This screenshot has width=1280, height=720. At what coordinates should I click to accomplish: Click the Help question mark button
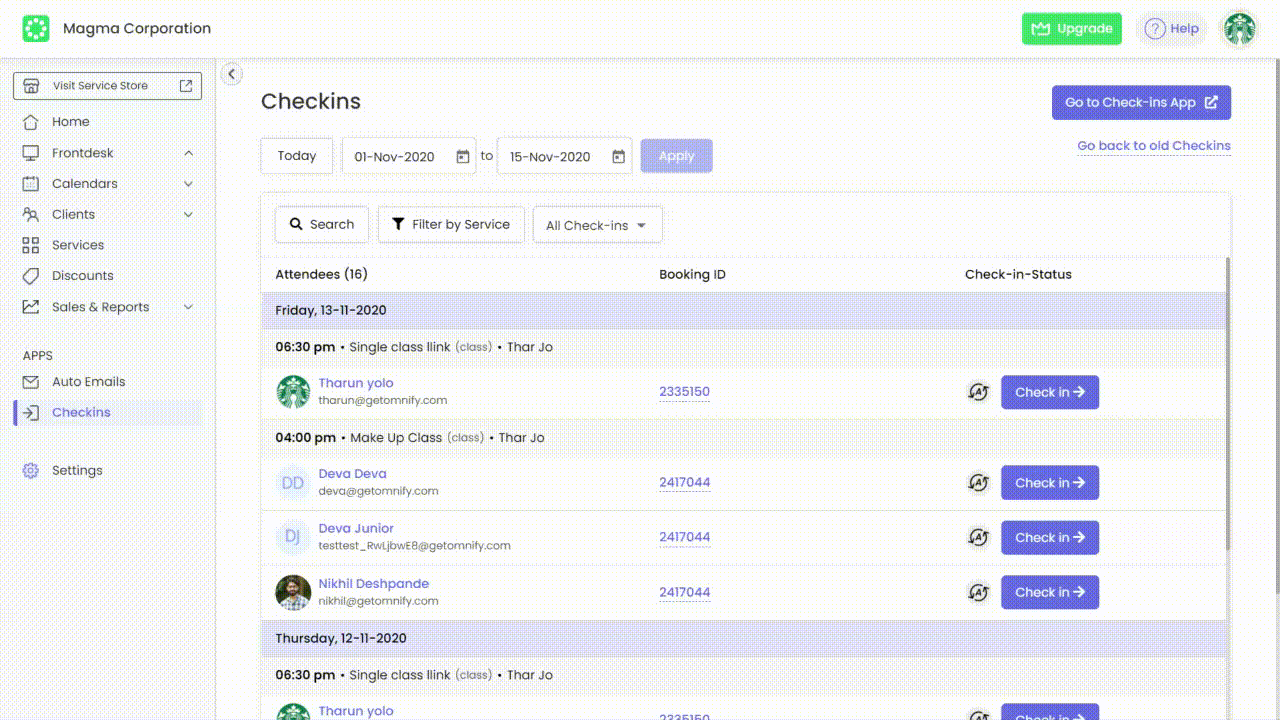click(1172, 29)
